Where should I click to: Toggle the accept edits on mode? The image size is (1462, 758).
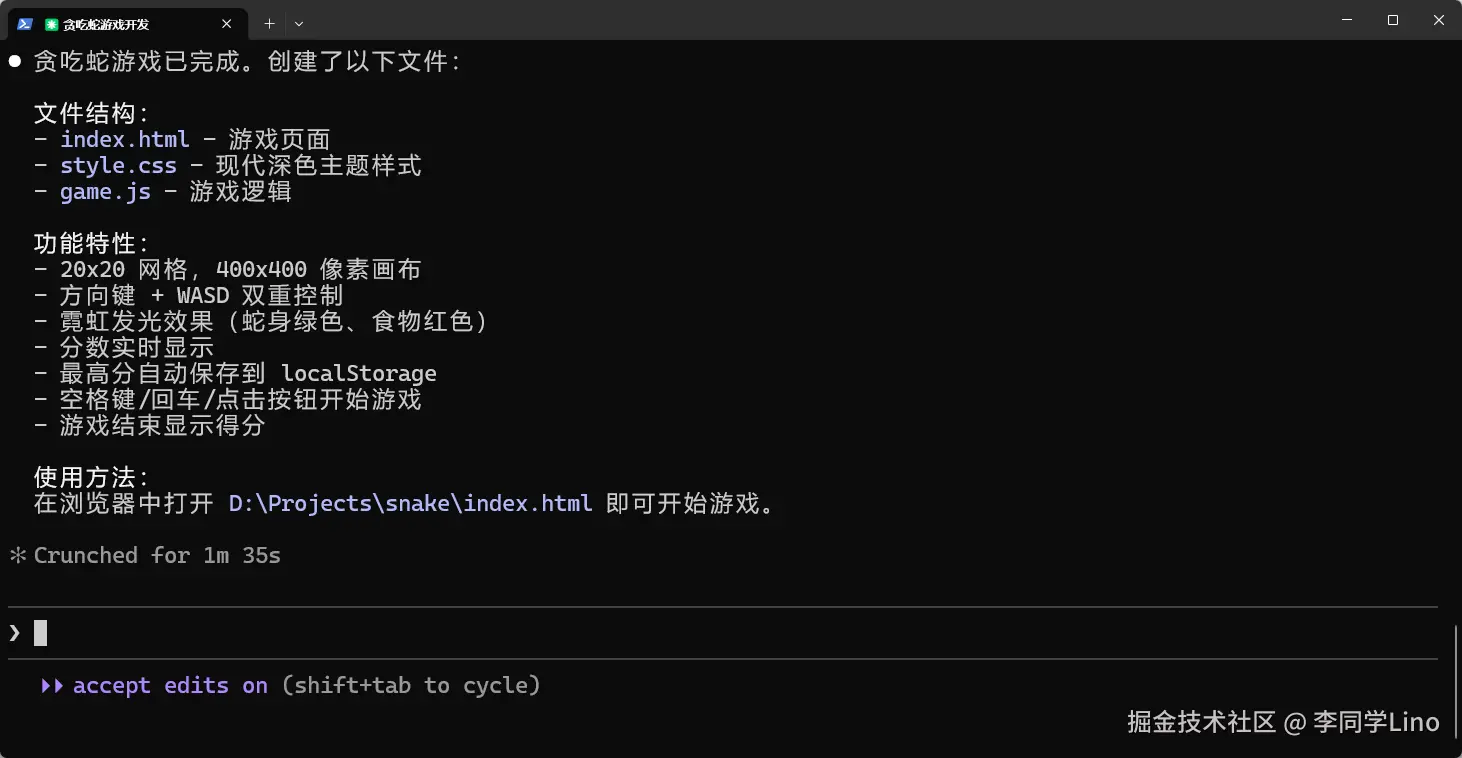(x=170, y=686)
